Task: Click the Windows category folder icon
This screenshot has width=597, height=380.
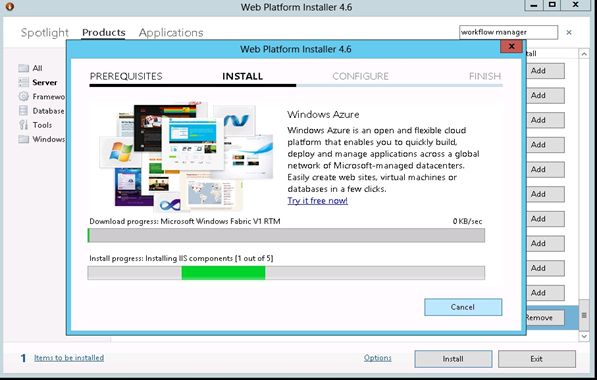Action: (24, 139)
